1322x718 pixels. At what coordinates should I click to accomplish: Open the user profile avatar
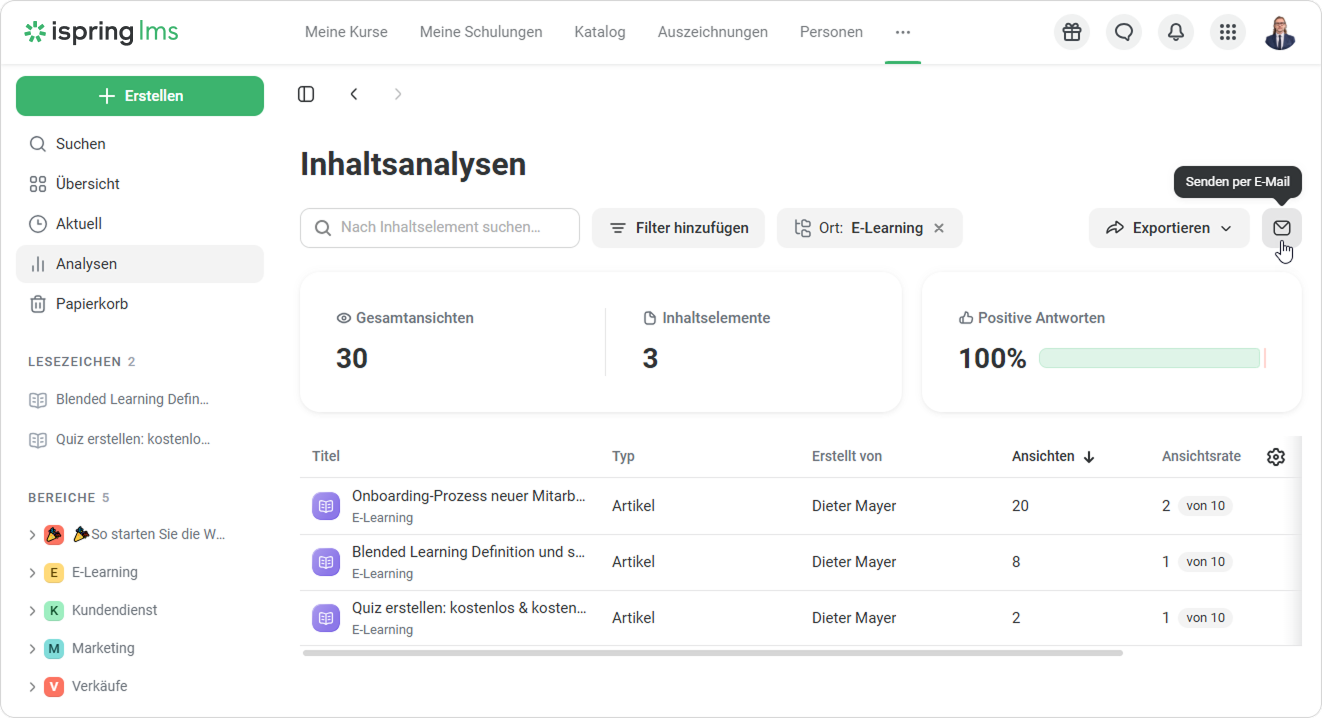pos(1280,32)
